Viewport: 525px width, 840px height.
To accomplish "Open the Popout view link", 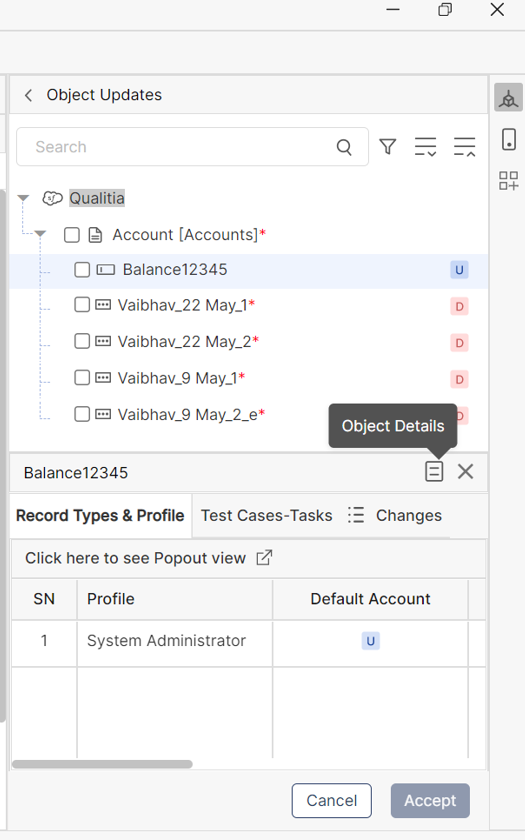I will pyautogui.click(x=149, y=558).
